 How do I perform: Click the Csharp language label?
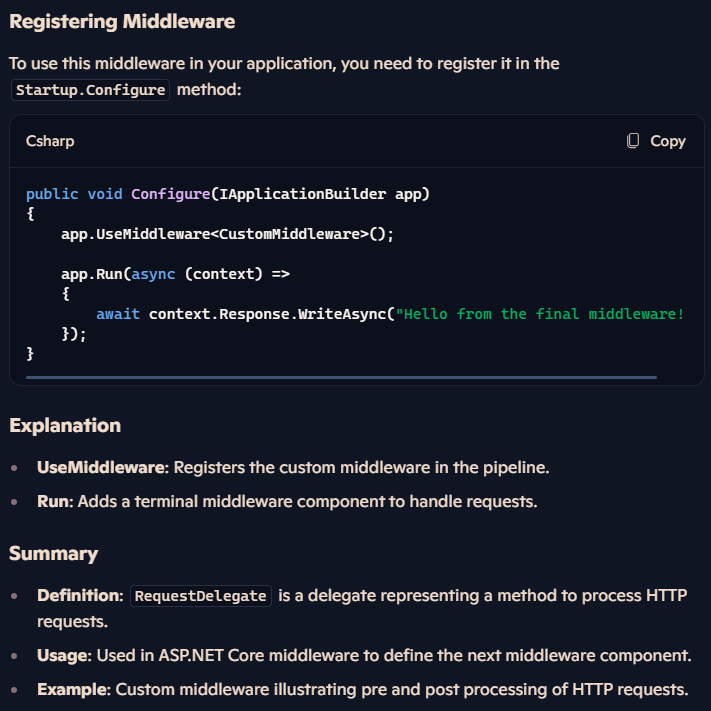tap(50, 141)
